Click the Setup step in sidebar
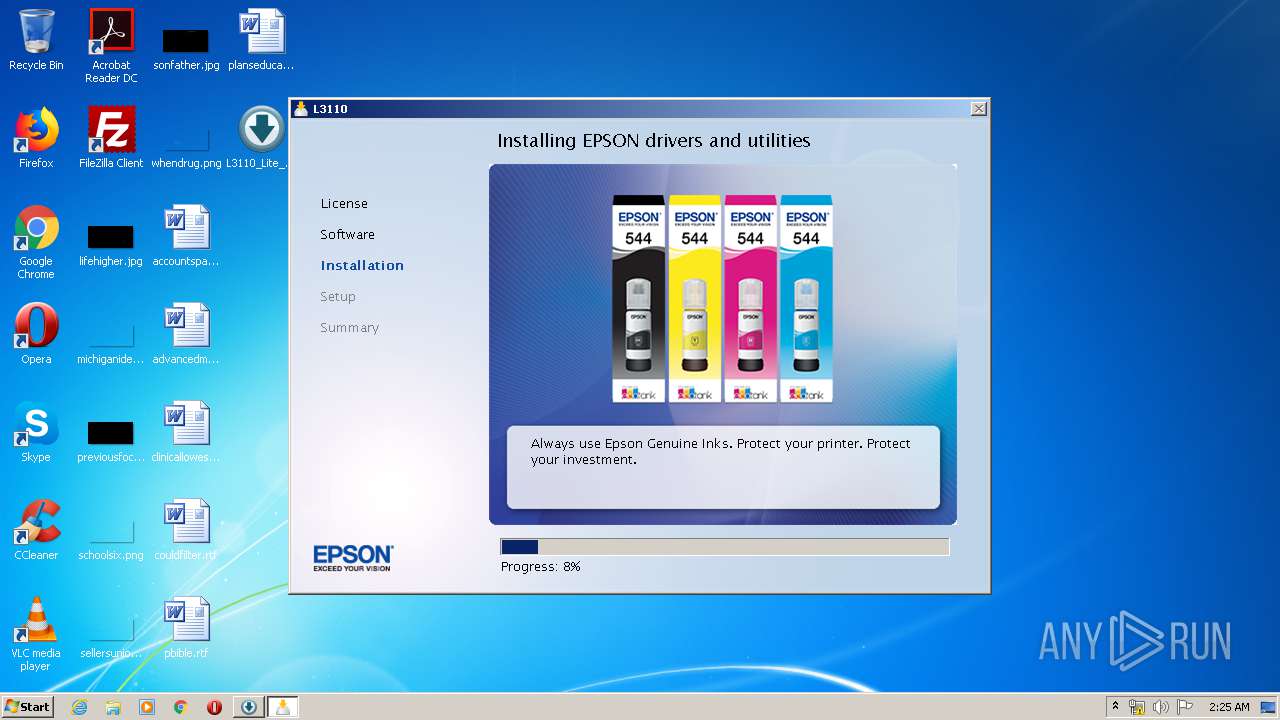 (338, 296)
